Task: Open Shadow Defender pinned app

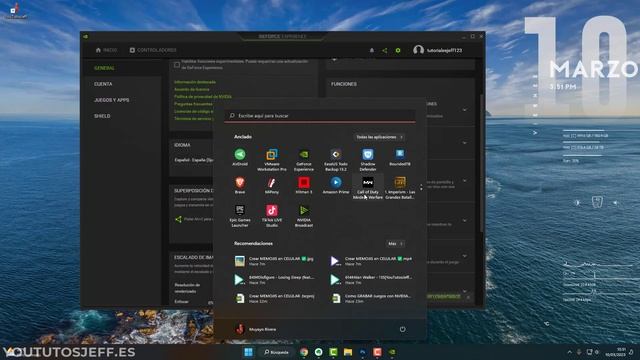Action: [x=368, y=160]
